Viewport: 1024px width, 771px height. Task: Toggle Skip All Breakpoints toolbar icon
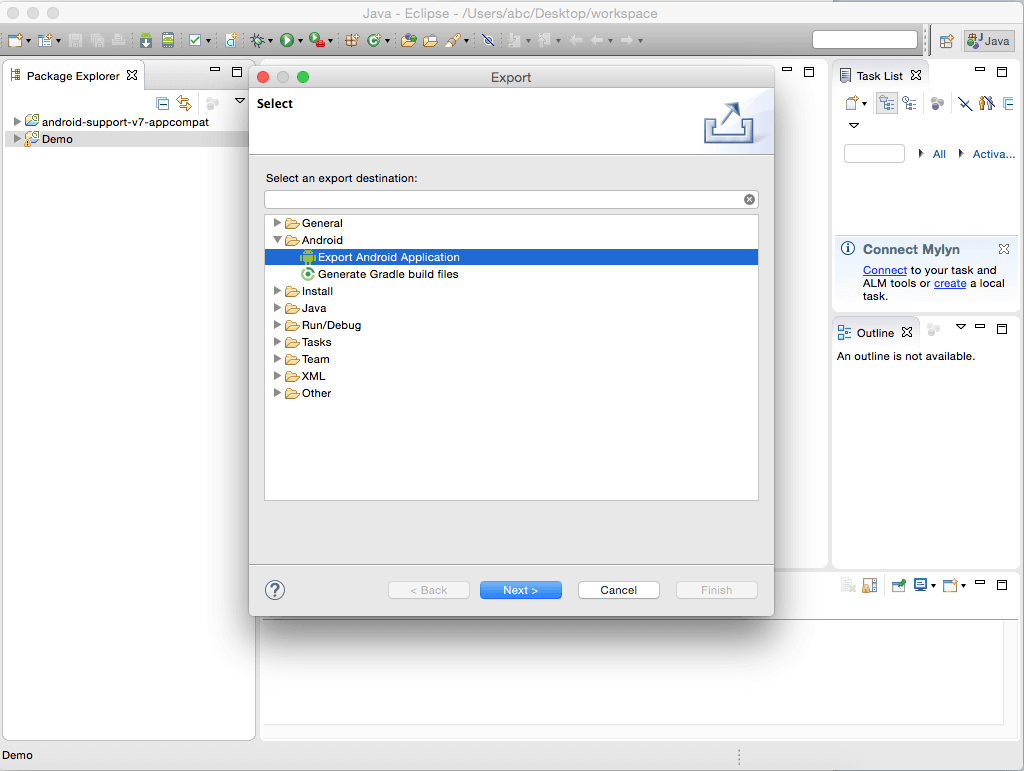pyautogui.click(x=488, y=40)
